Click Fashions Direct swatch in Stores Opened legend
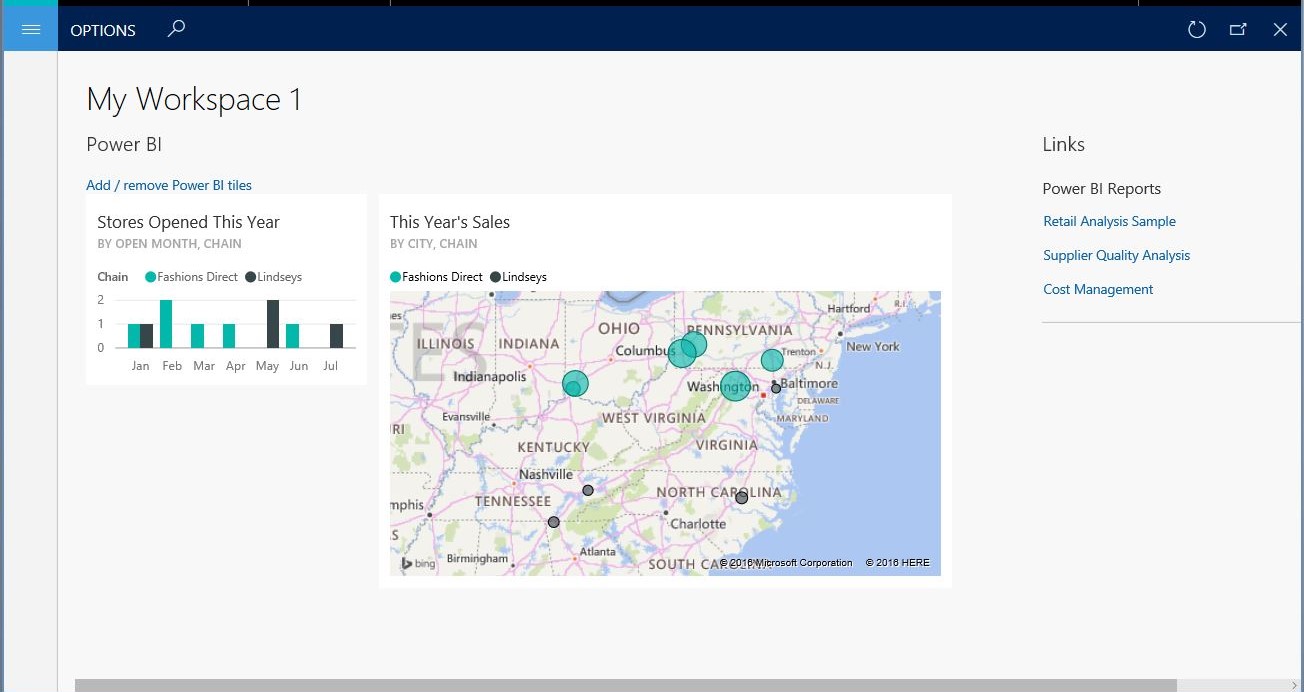 coord(151,277)
